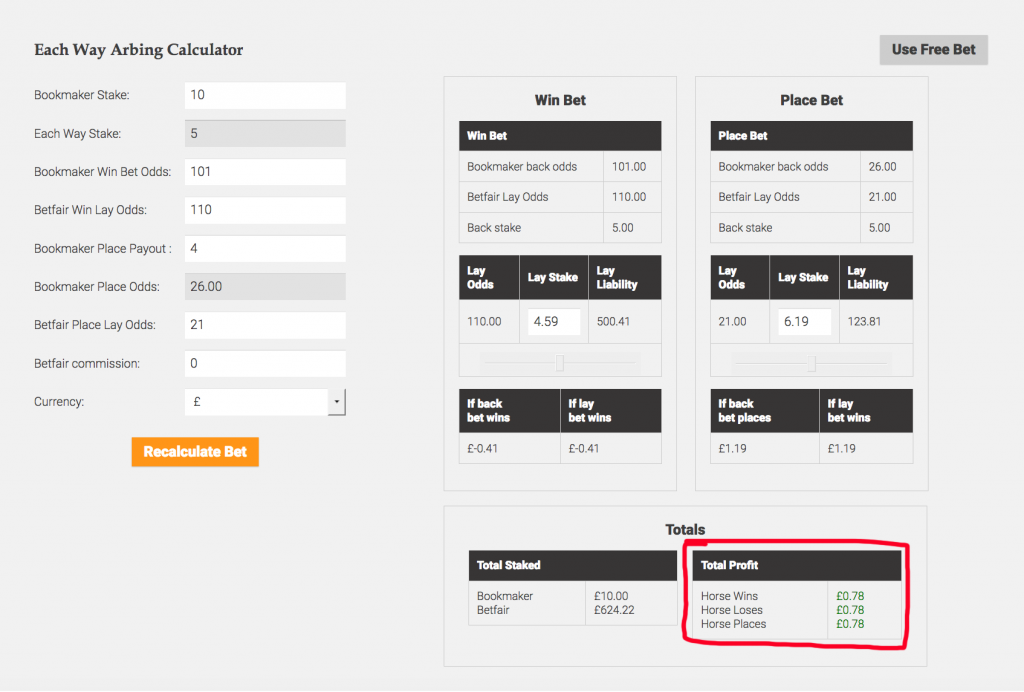Select the Bookmaker total staked £10.00

tap(611, 596)
